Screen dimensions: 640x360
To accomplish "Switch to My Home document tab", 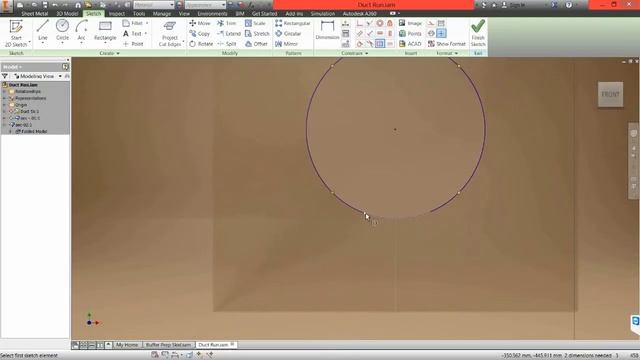I will coord(127,345).
